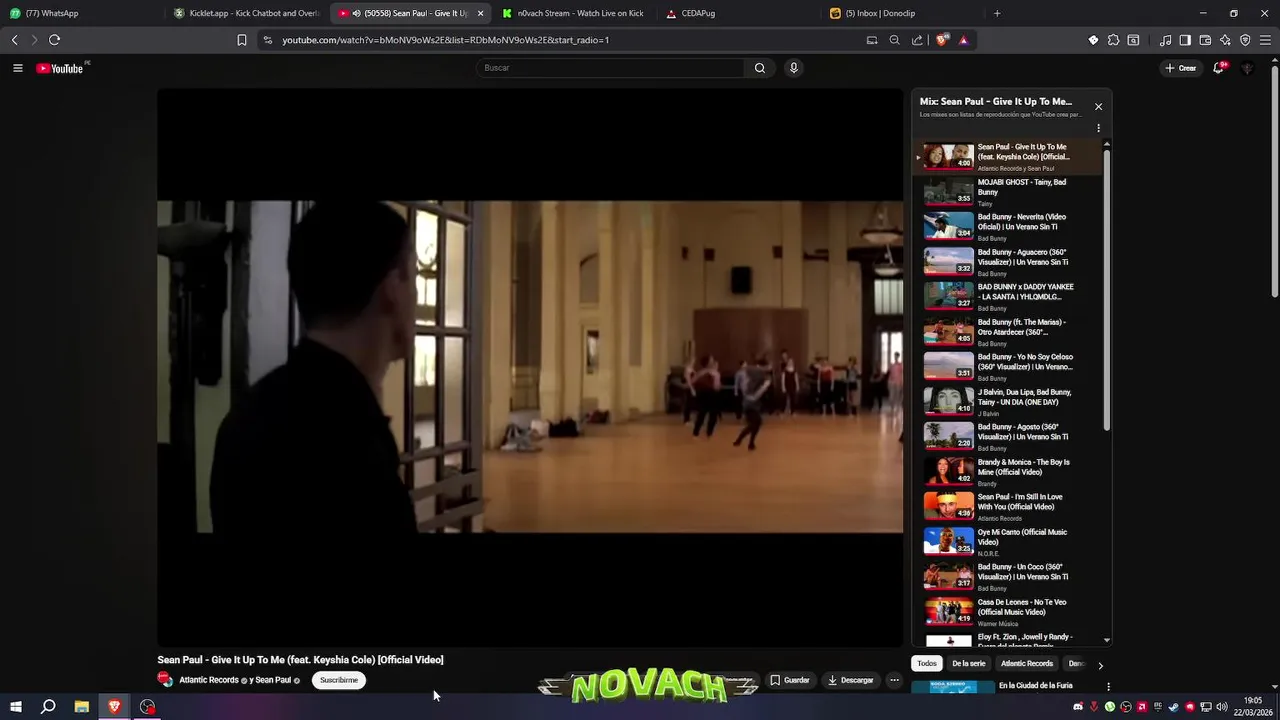Save the video with Guardar button
The width and height of the screenshot is (1280, 720).
[x=790, y=680]
